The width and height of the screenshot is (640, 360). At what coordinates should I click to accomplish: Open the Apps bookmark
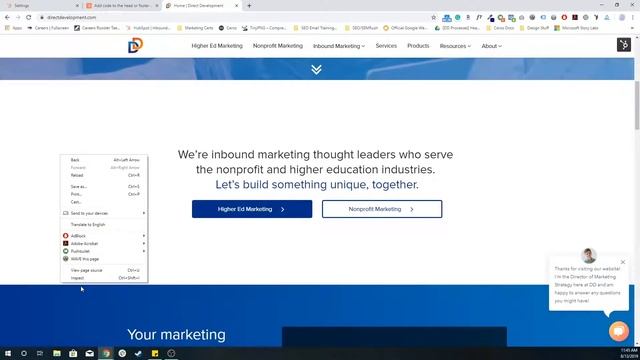[13, 28]
